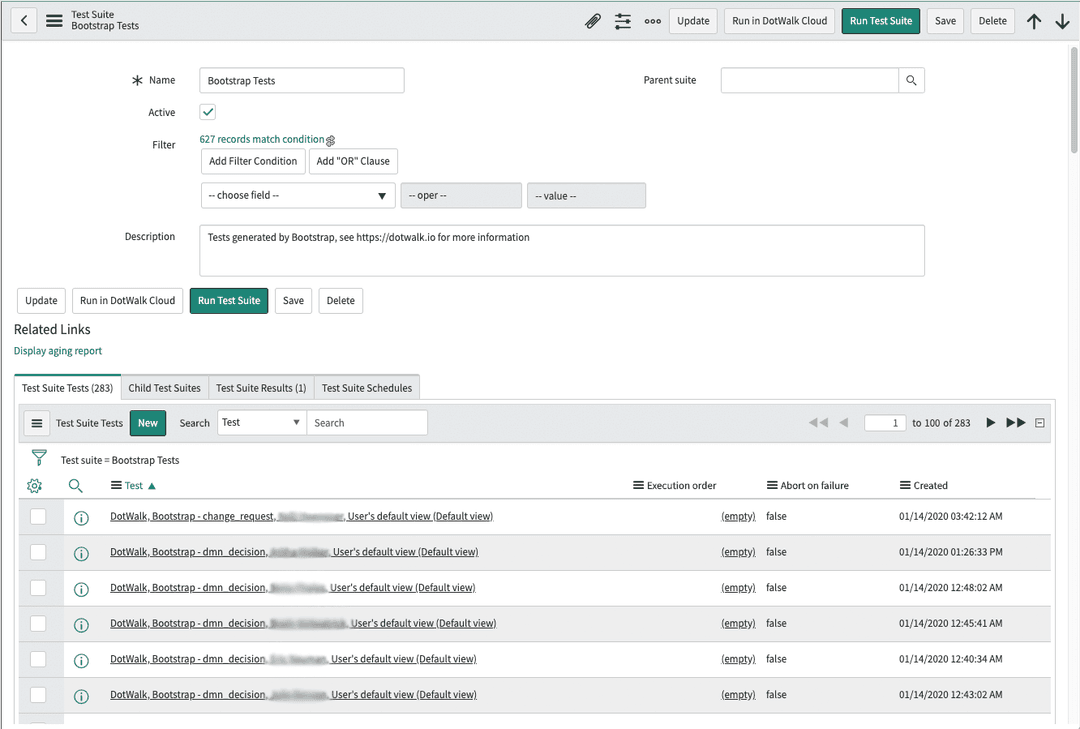Click the header Save button

(945, 21)
